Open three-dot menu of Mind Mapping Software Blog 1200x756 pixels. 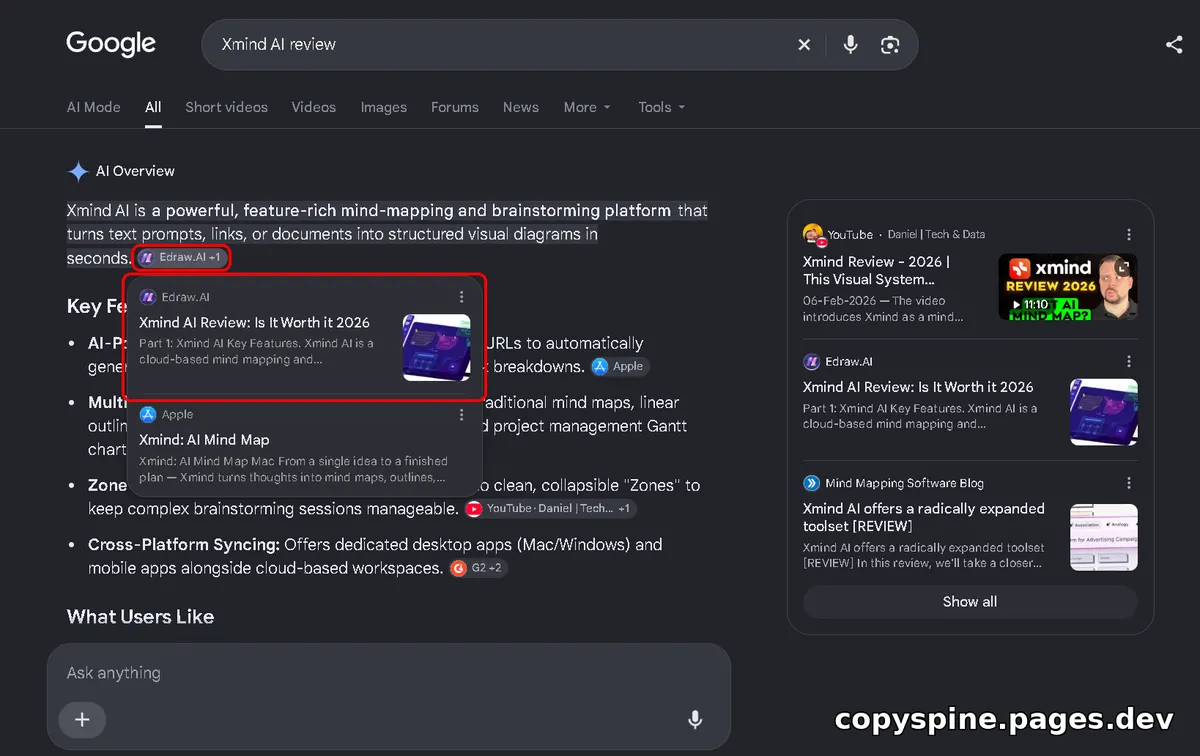(1129, 483)
